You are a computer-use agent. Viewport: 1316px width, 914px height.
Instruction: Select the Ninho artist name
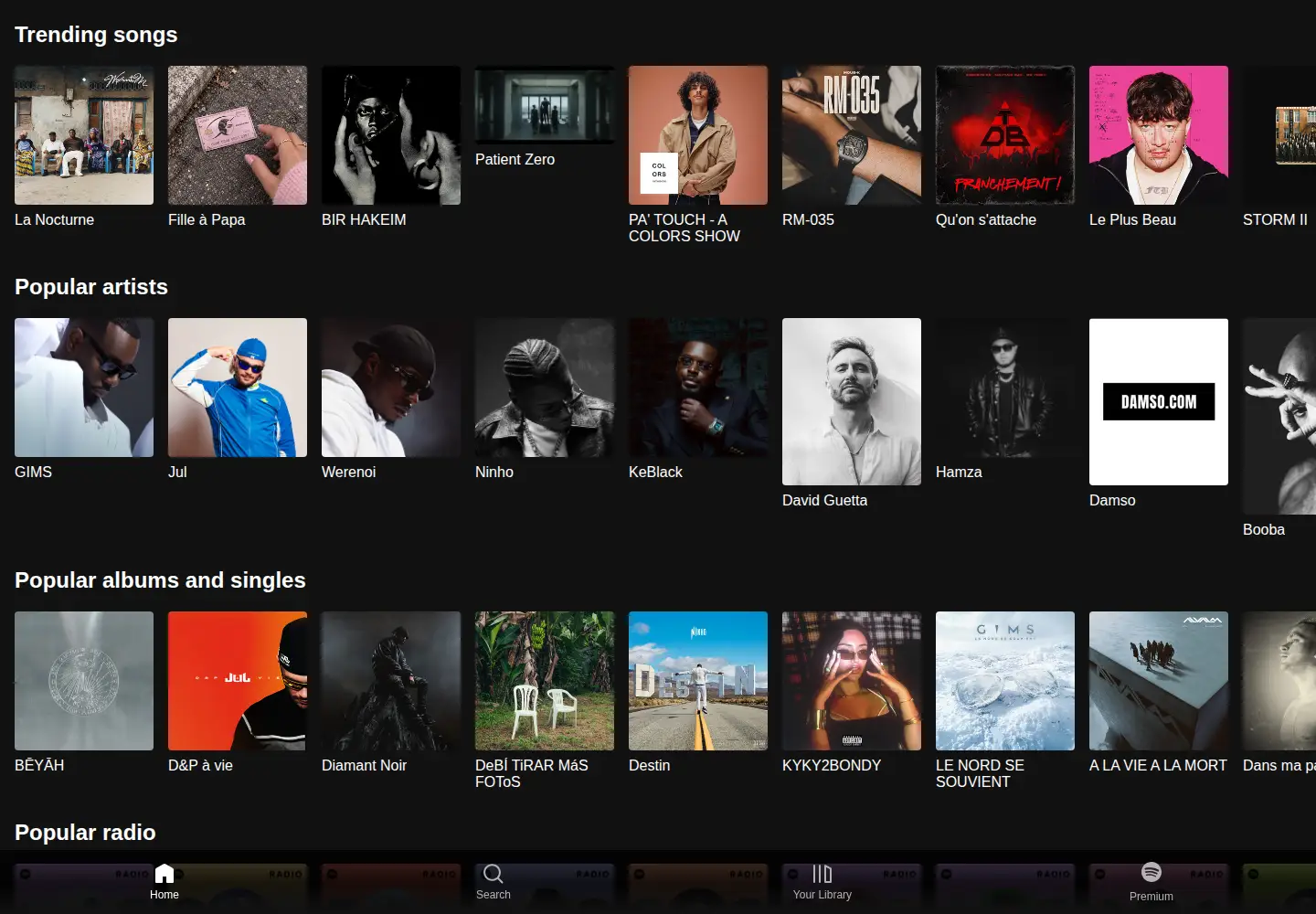(494, 472)
